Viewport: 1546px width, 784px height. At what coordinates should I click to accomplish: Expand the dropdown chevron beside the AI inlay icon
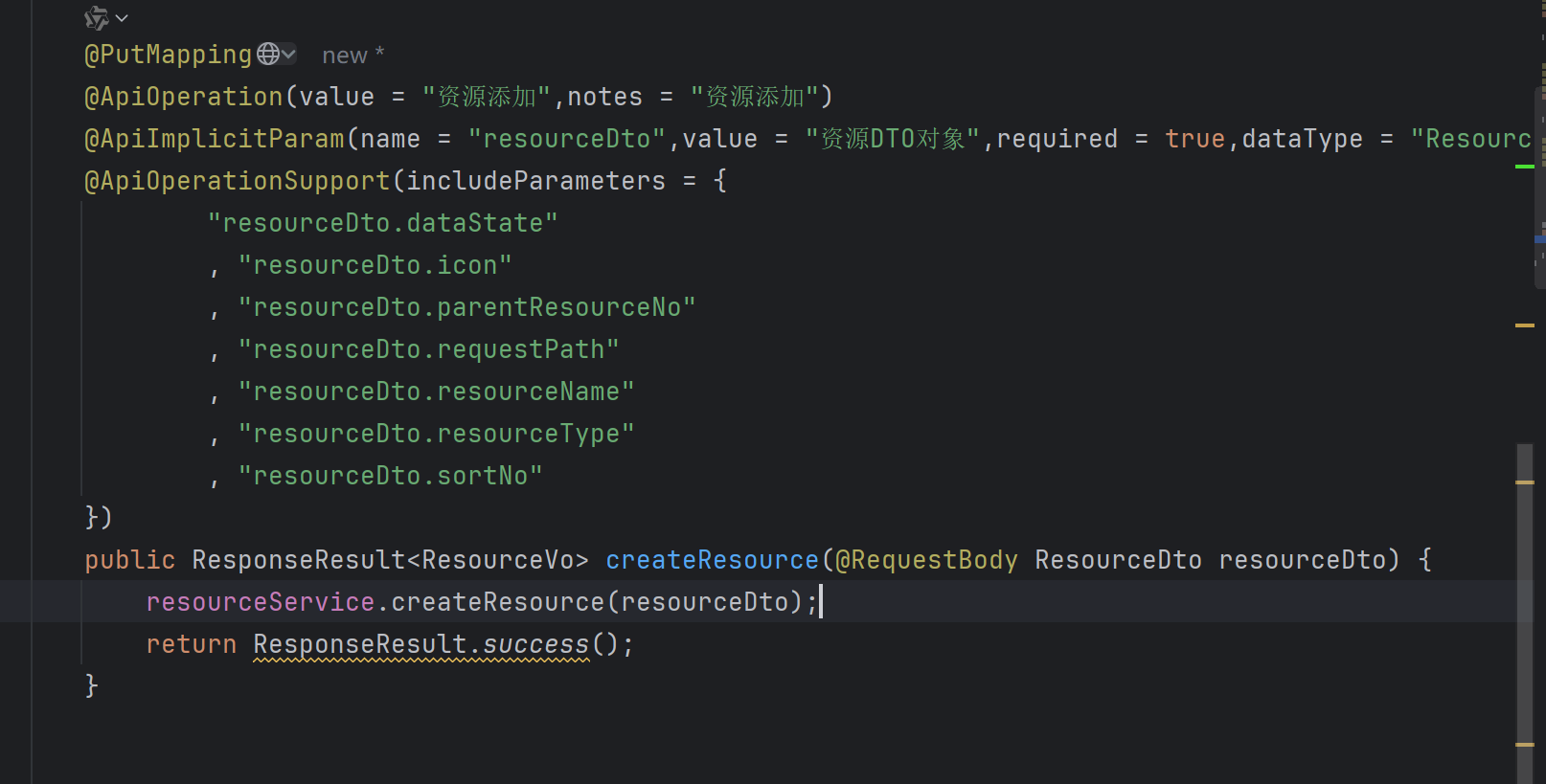click(122, 18)
